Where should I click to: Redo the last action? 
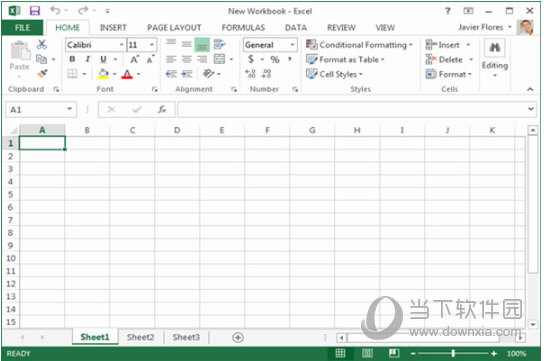point(83,10)
